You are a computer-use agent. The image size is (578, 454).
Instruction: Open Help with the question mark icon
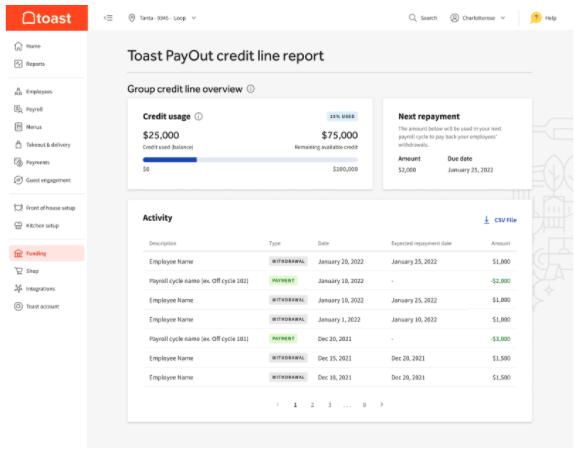coord(536,18)
